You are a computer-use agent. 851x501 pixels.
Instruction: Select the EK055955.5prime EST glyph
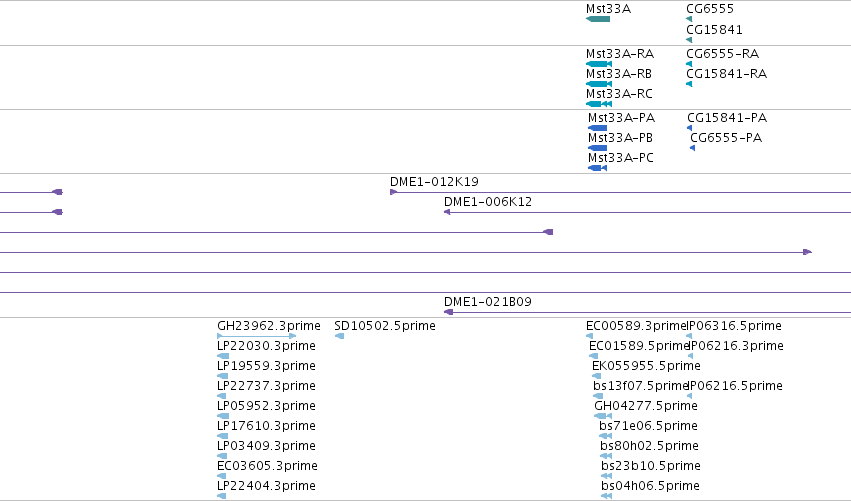(x=596, y=376)
